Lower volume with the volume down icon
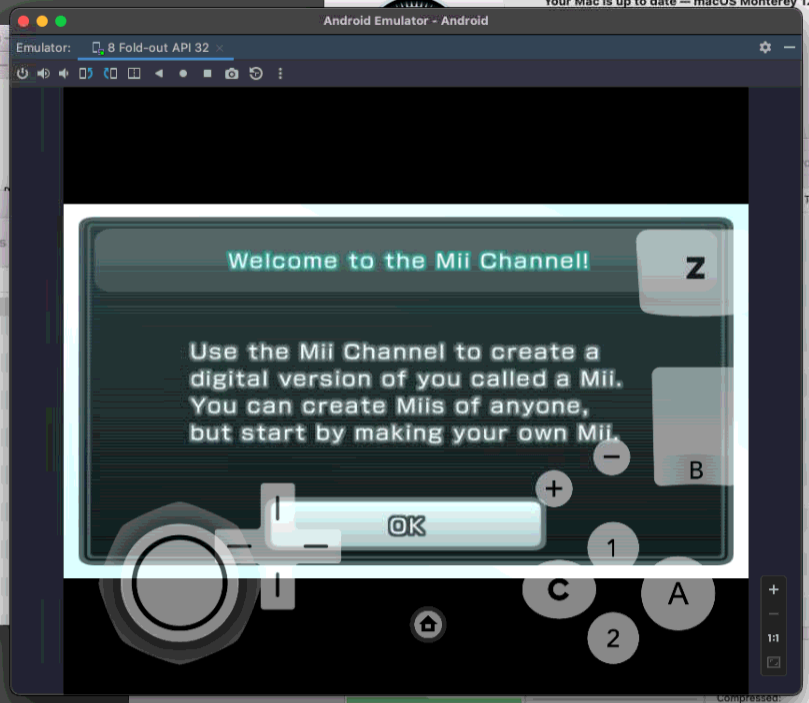Image resolution: width=809 pixels, height=703 pixels. click(63, 73)
